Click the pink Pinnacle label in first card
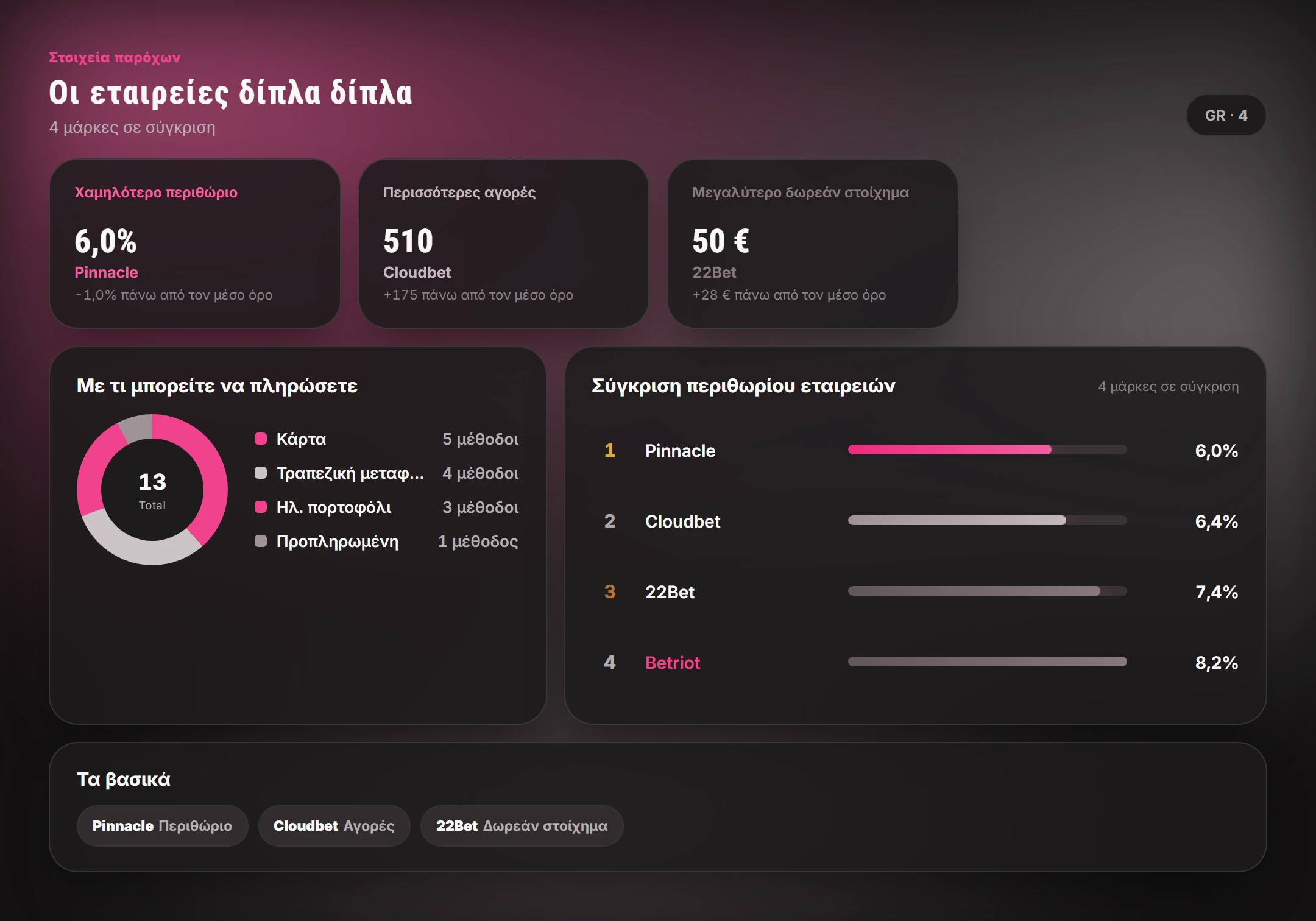The image size is (1316, 921). coord(106,272)
